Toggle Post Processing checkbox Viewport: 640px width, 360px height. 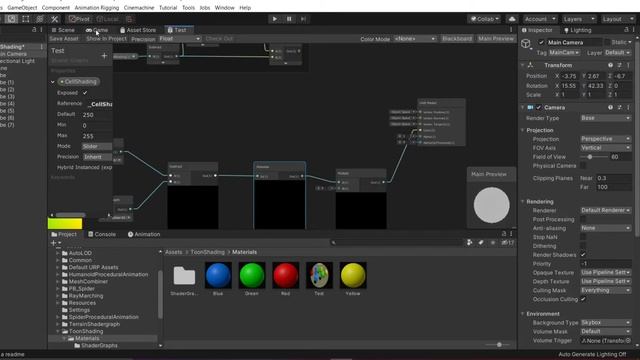click(x=583, y=220)
